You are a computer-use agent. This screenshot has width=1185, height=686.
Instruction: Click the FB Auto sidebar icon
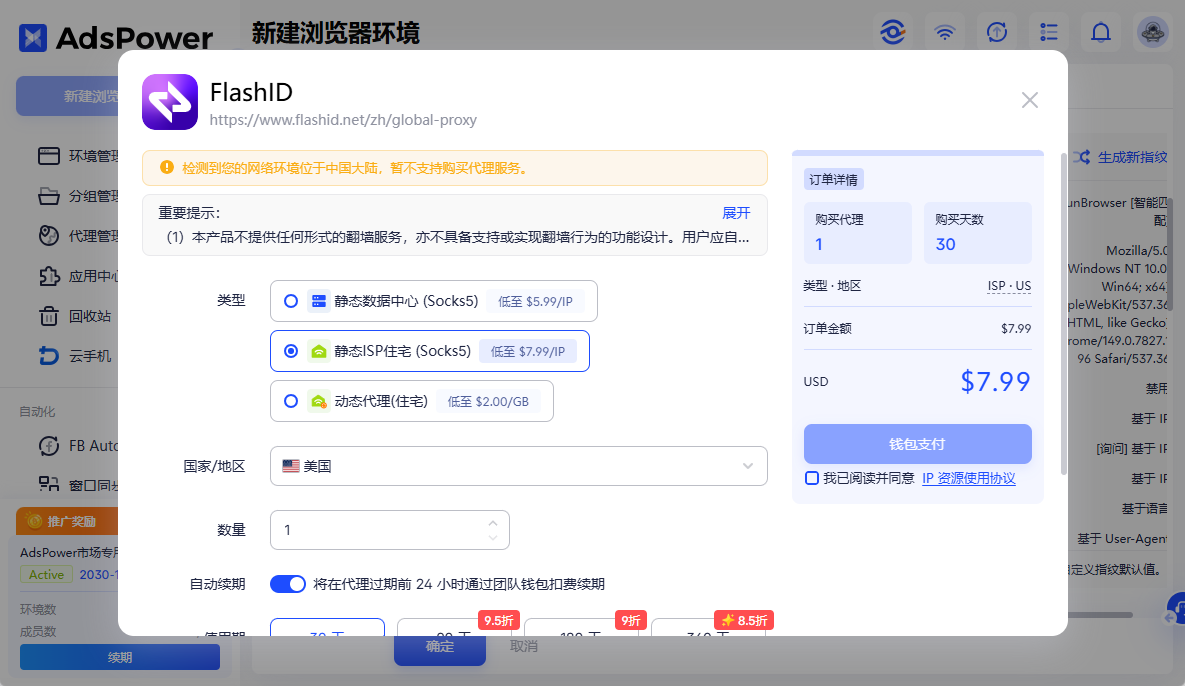point(49,446)
